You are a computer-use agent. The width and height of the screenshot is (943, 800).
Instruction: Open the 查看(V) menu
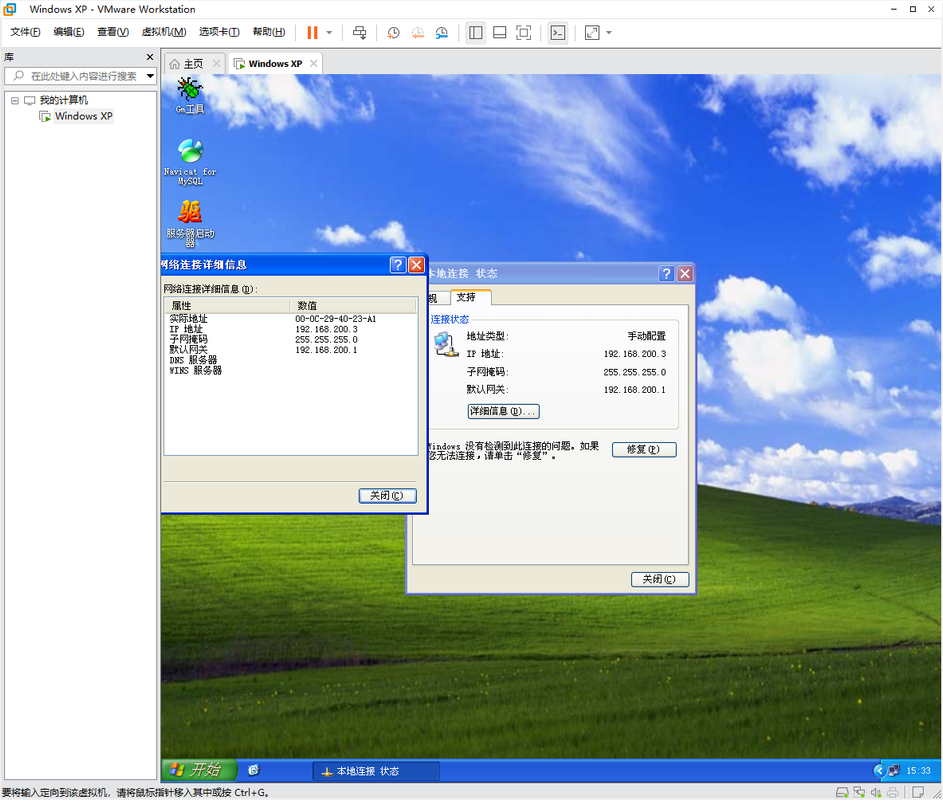(x=113, y=32)
